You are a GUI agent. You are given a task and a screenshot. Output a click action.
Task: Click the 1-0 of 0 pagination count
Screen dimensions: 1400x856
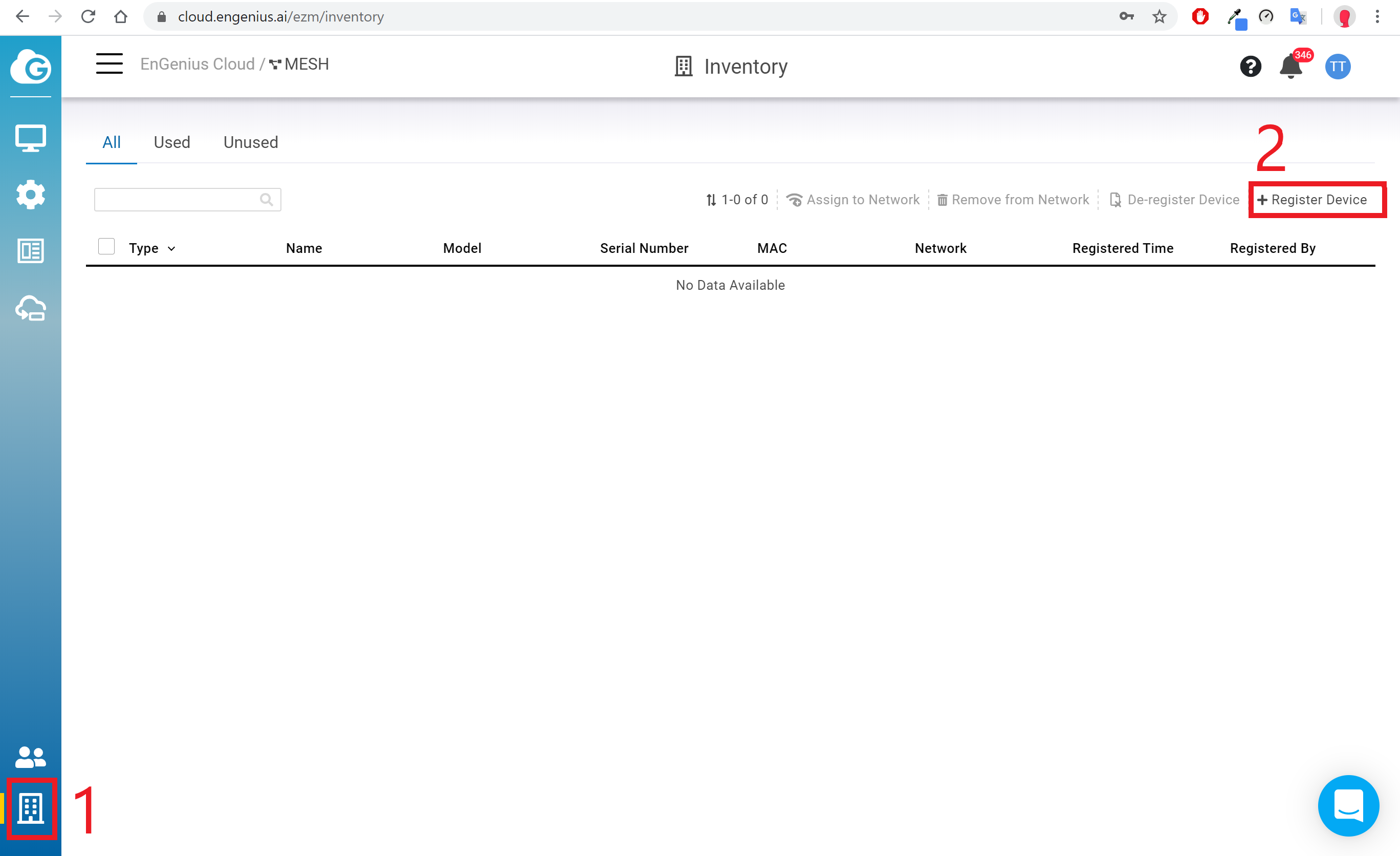point(745,200)
